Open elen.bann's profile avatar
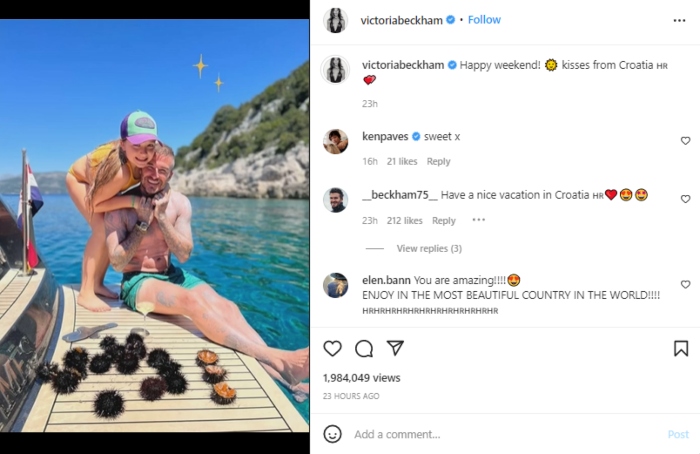The height and width of the screenshot is (454, 700). pos(336,285)
